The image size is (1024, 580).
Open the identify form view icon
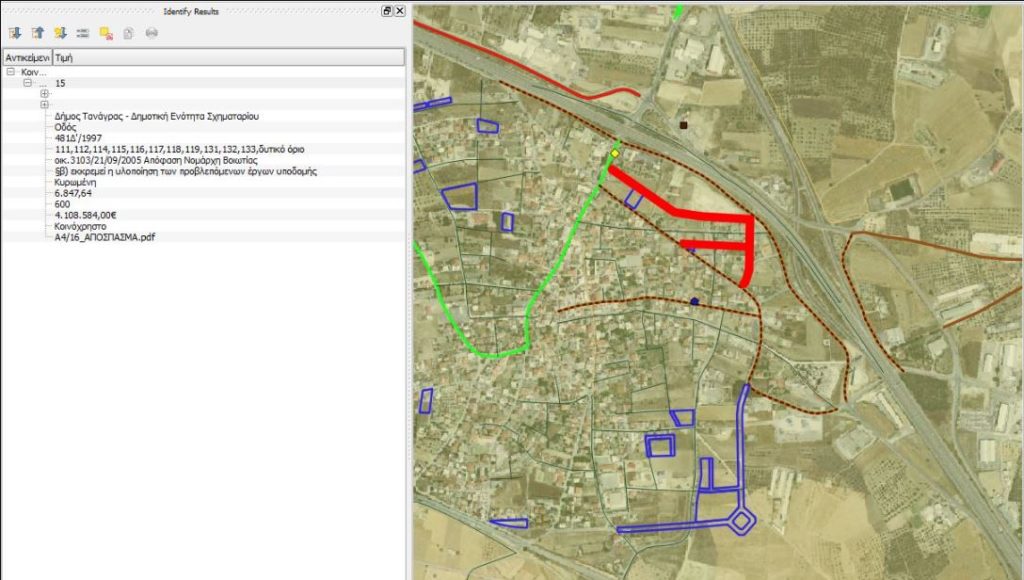[83, 33]
